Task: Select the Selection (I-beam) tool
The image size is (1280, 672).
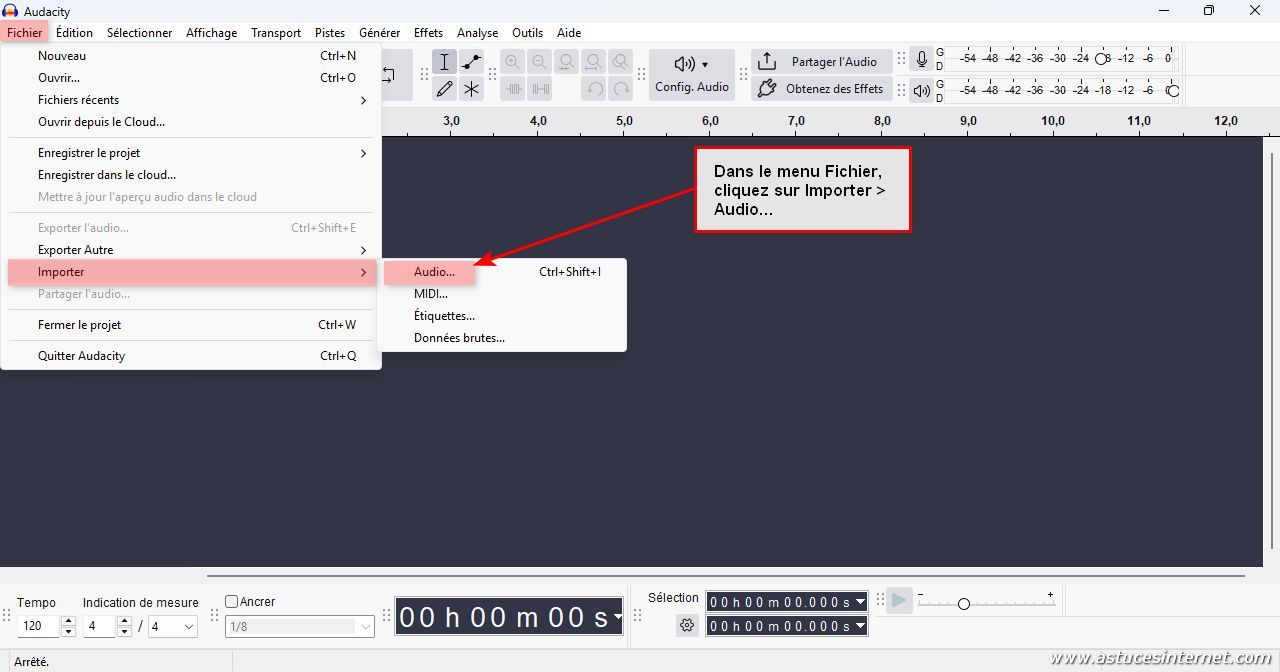Action: pos(445,62)
